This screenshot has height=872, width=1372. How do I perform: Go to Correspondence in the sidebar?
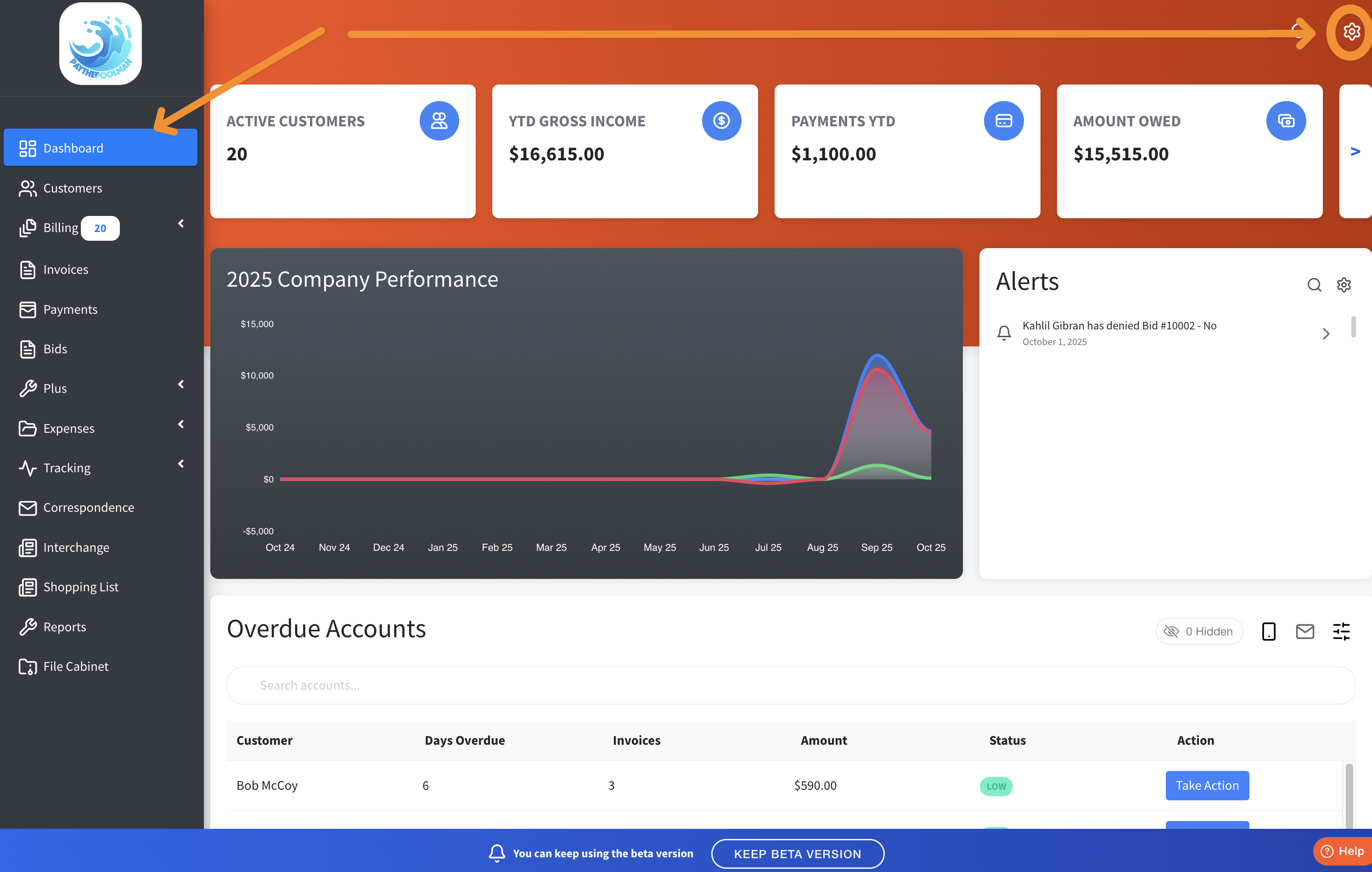click(88, 507)
